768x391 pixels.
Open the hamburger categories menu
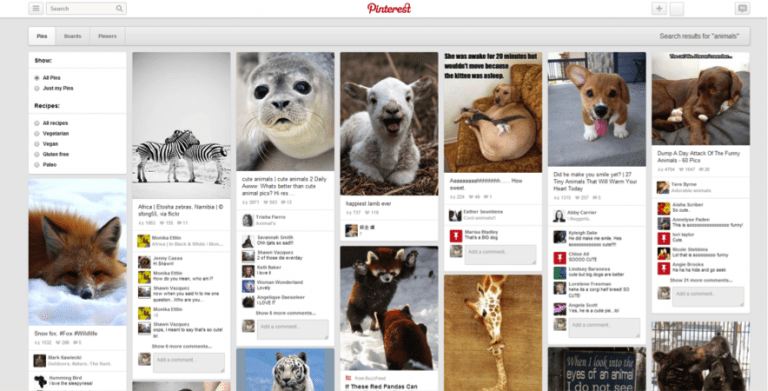coord(36,8)
